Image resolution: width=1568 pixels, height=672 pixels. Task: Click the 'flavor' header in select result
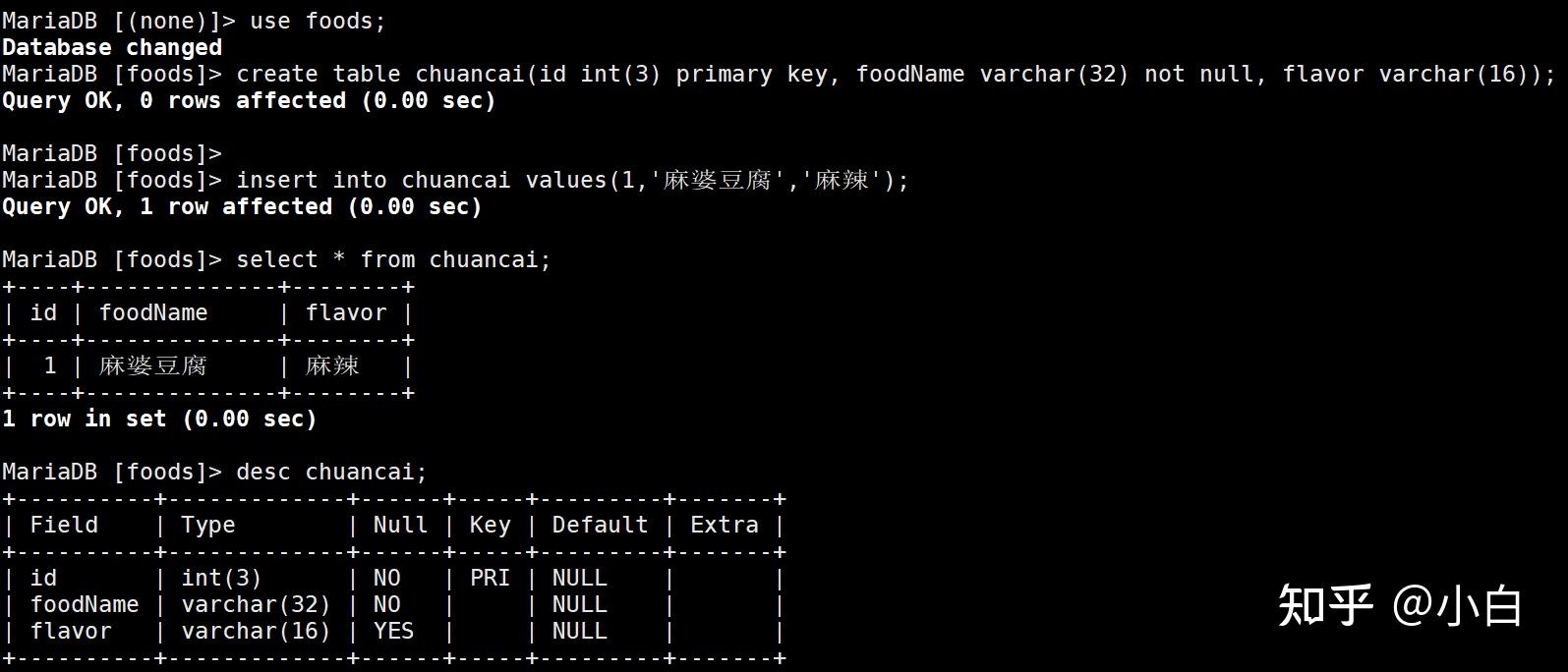click(346, 312)
